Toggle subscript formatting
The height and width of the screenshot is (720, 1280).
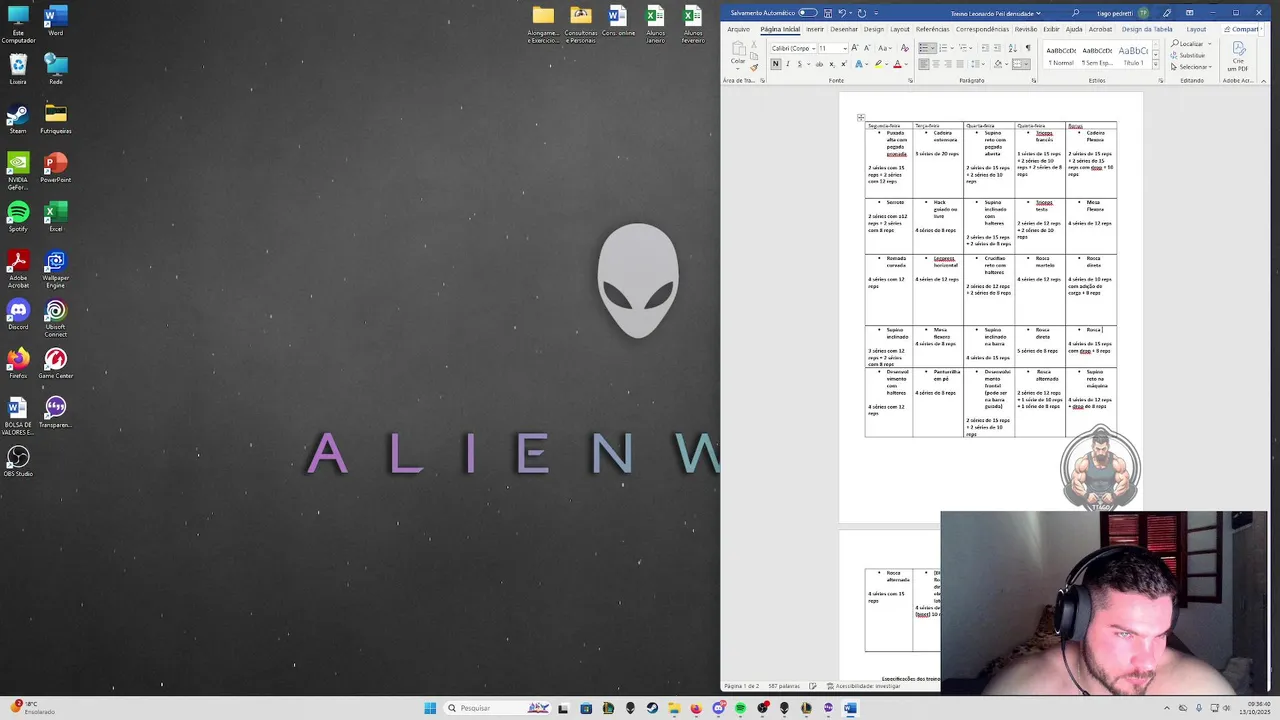[x=832, y=64]
